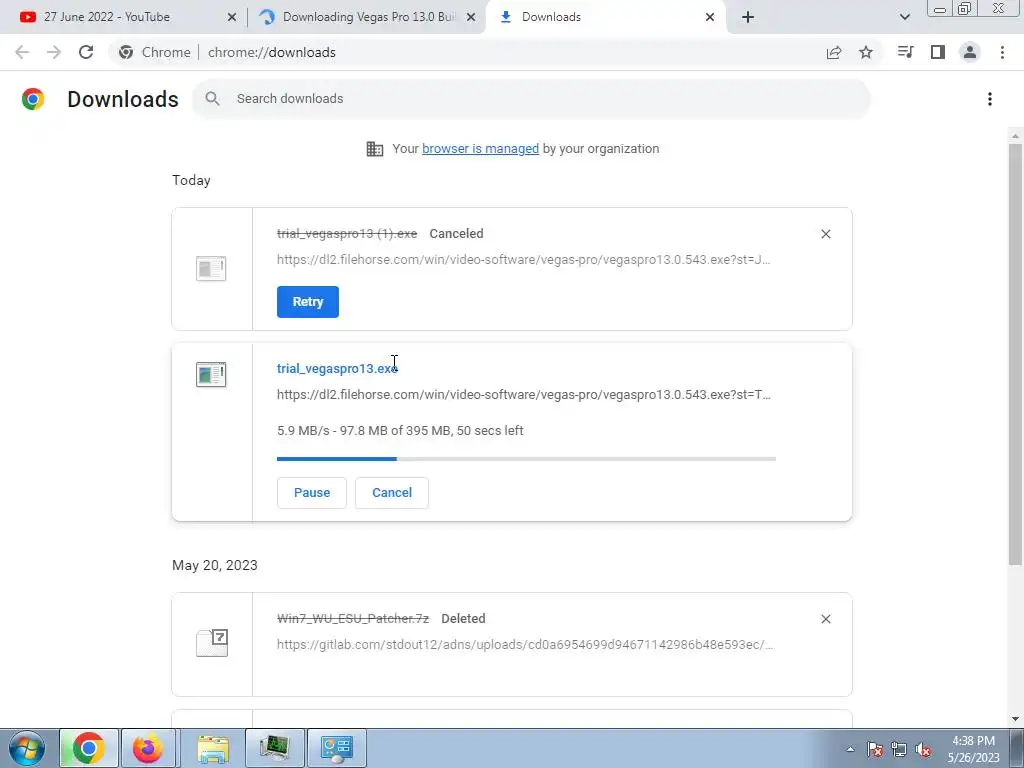
Task: Close the 27 June 2022 YouTube tab
Action: [x=232, y=17]
